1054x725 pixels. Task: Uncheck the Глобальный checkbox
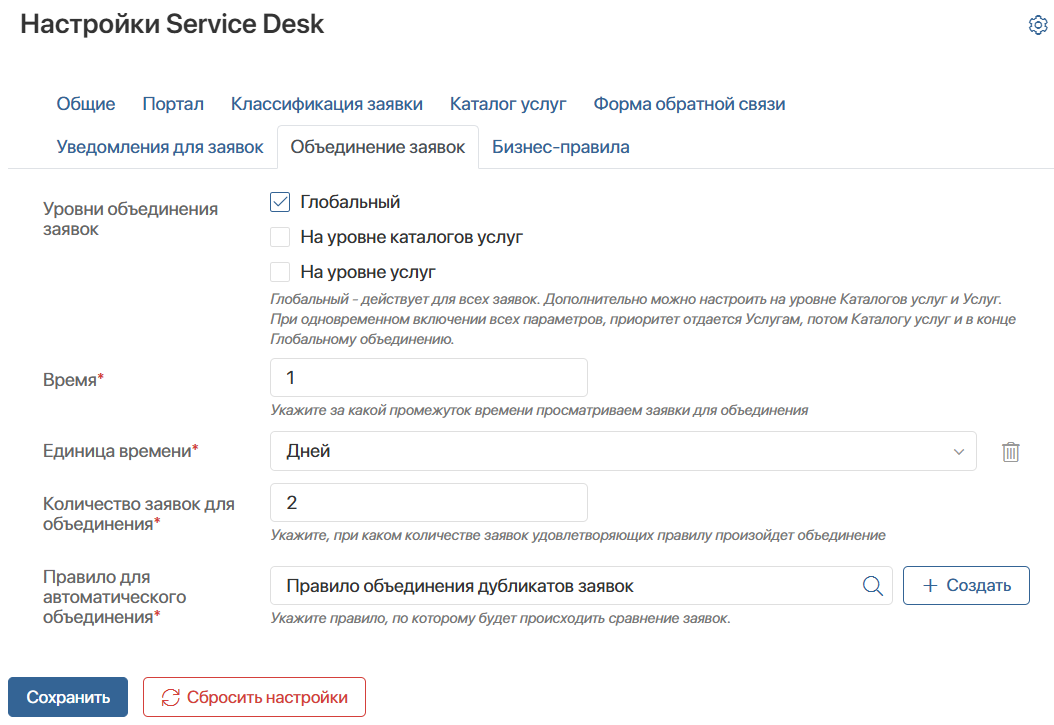tap(280, 202)
